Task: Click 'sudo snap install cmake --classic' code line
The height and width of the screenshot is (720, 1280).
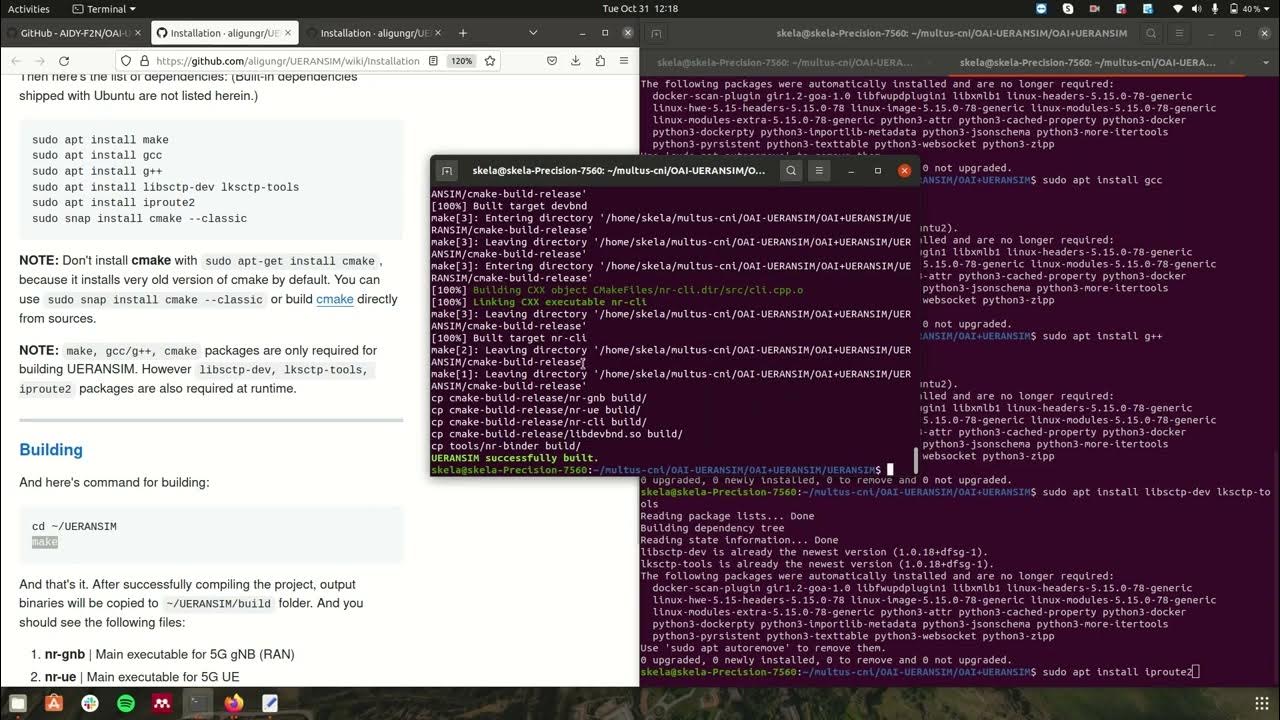Action: (139, 218)
